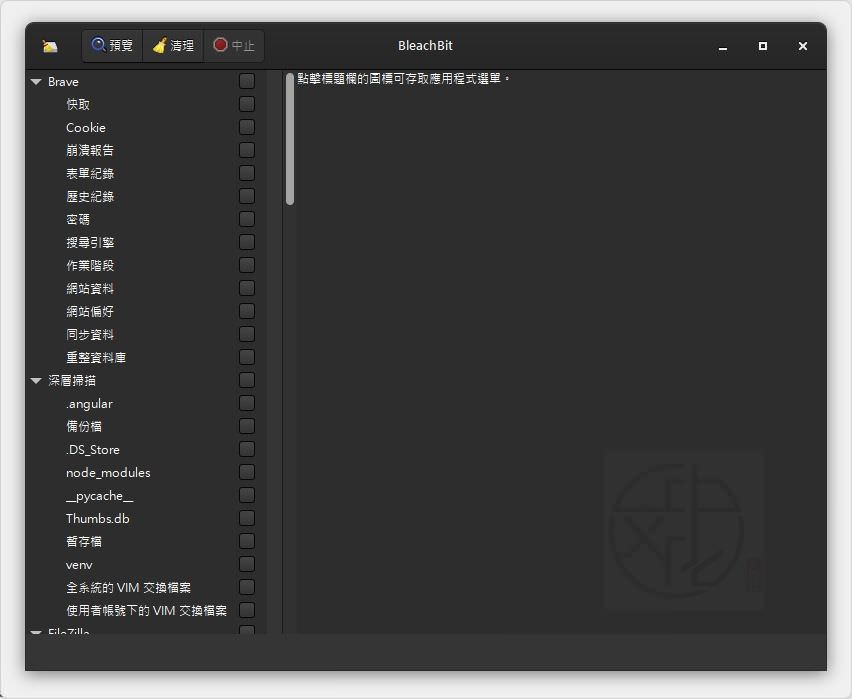The height and width of the screenshot is (699, 852).
Task: Tick the .angular checkbox
Action: tap(247, 403)
